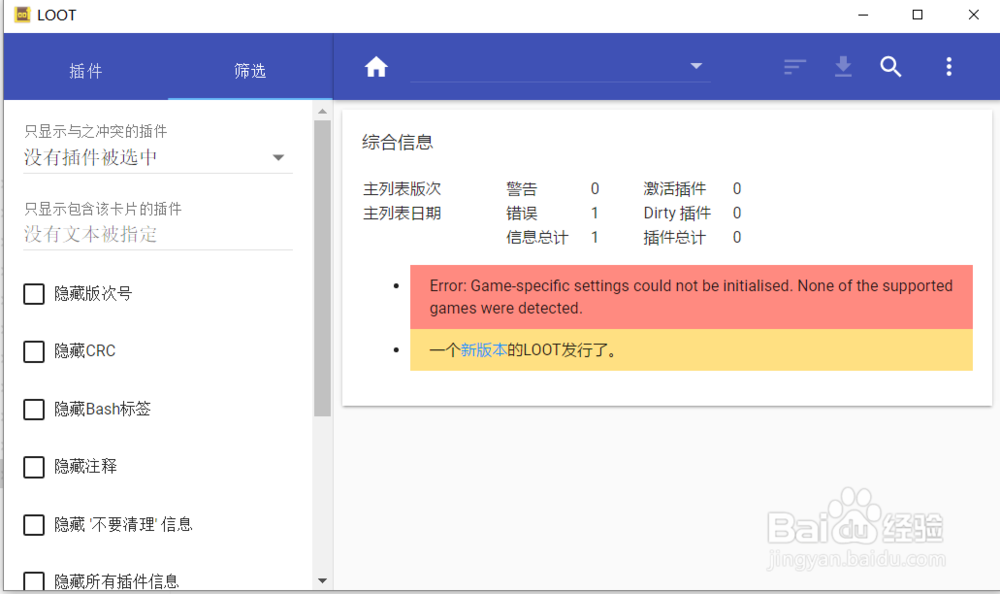Click sidebar scrollbar up arrow

click(322, 111)
